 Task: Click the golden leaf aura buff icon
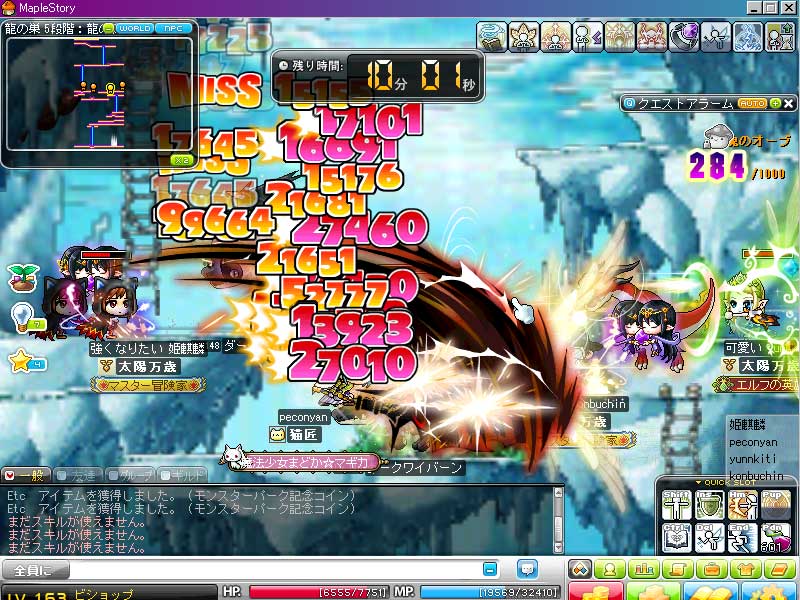pos(524,37)
